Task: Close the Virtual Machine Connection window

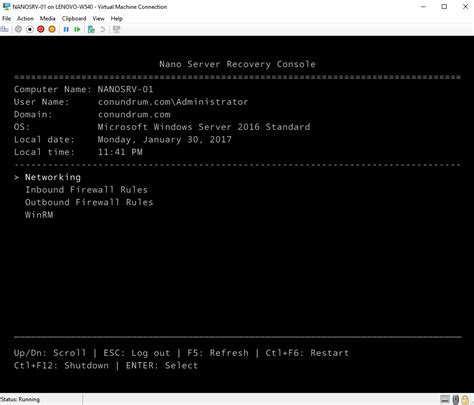Action: (465, 6)
